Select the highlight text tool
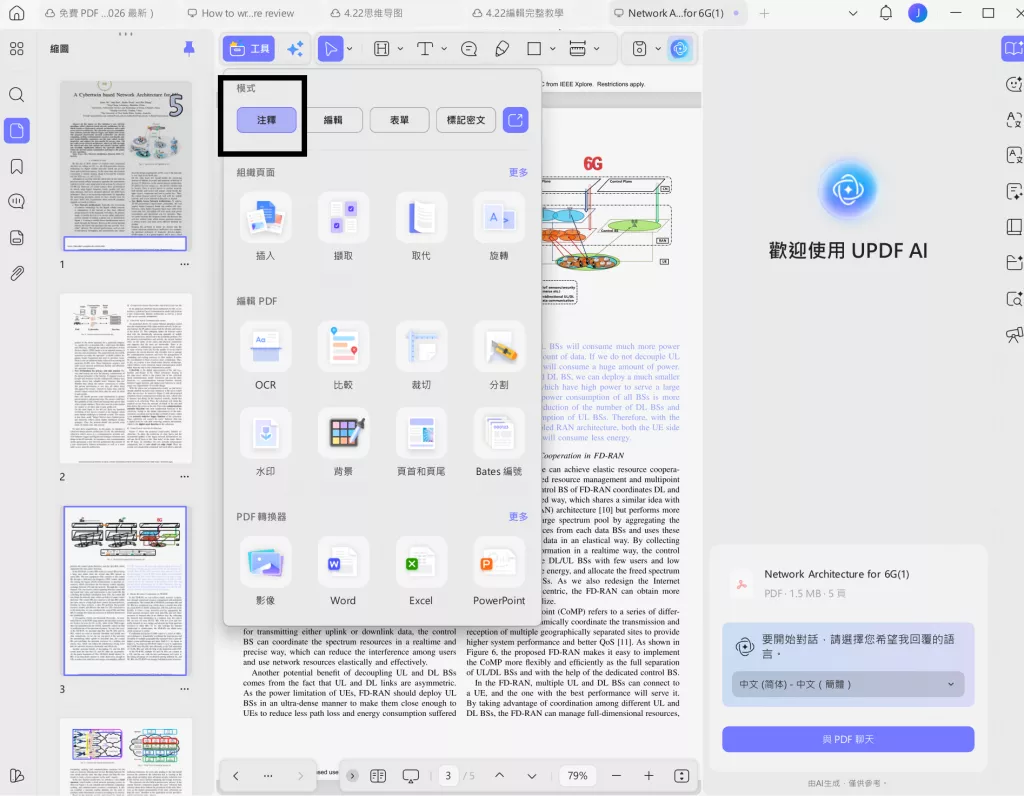The height and width of the screenshot is (796, 1024). (x=381, y=49)
